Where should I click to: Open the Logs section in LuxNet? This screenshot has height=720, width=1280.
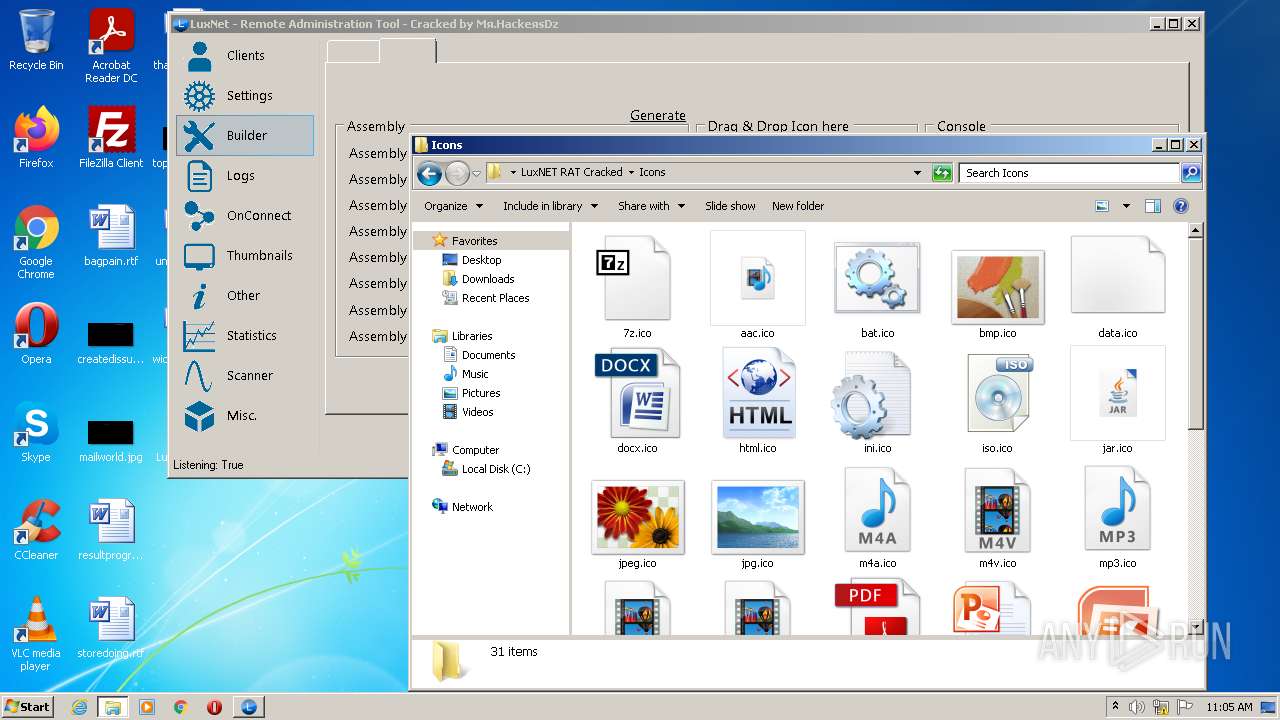pos(245,176)
